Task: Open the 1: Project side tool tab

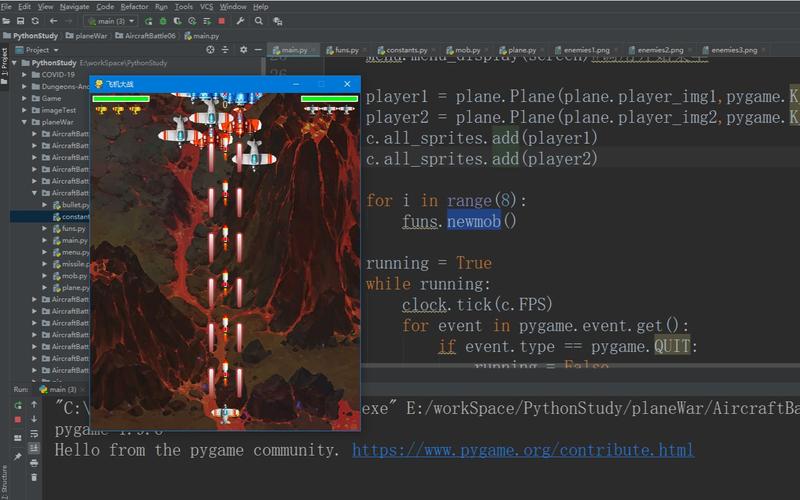Action: tap(5, 65)
